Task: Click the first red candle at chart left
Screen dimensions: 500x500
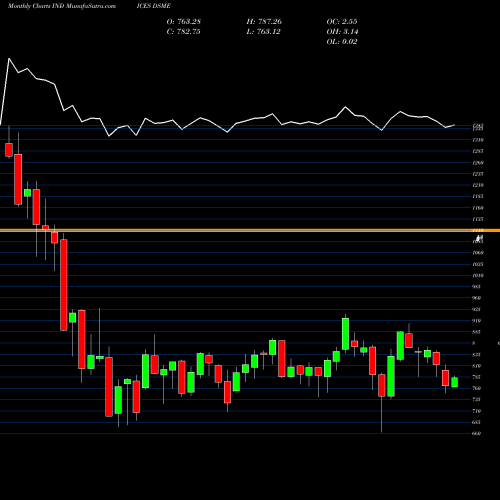Action: tap(9, 150)
